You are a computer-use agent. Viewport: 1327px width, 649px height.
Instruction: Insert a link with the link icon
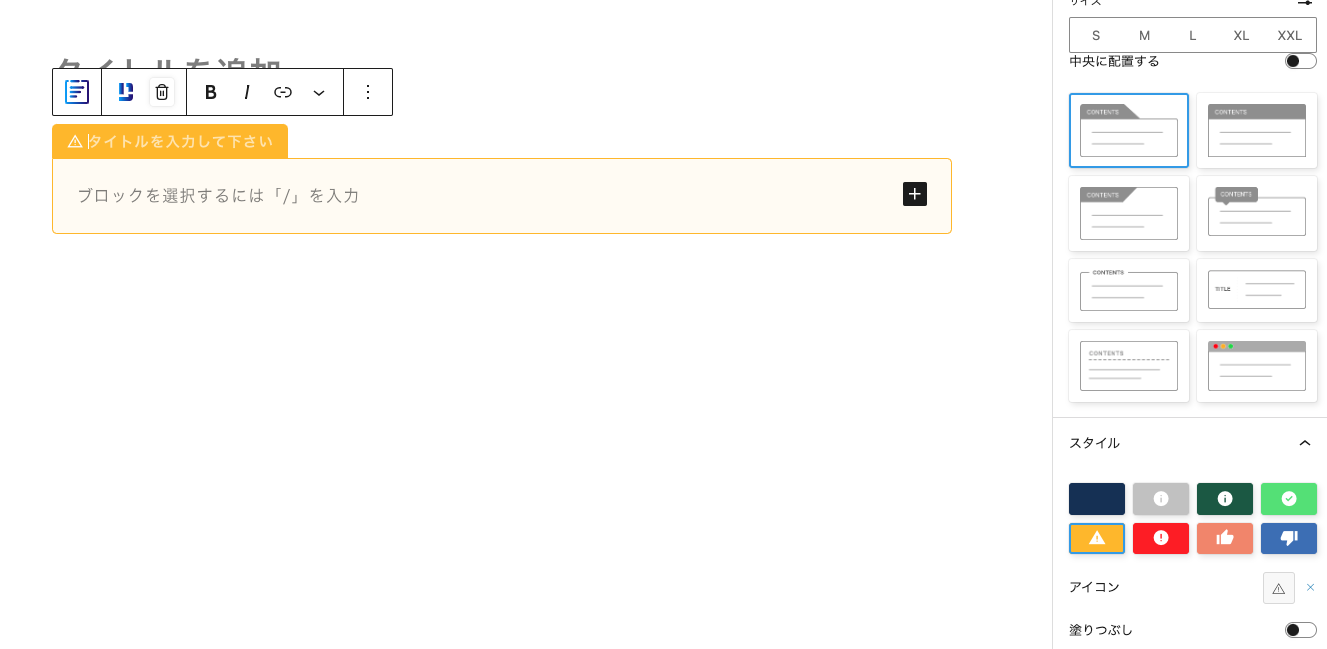coord(283,92)
